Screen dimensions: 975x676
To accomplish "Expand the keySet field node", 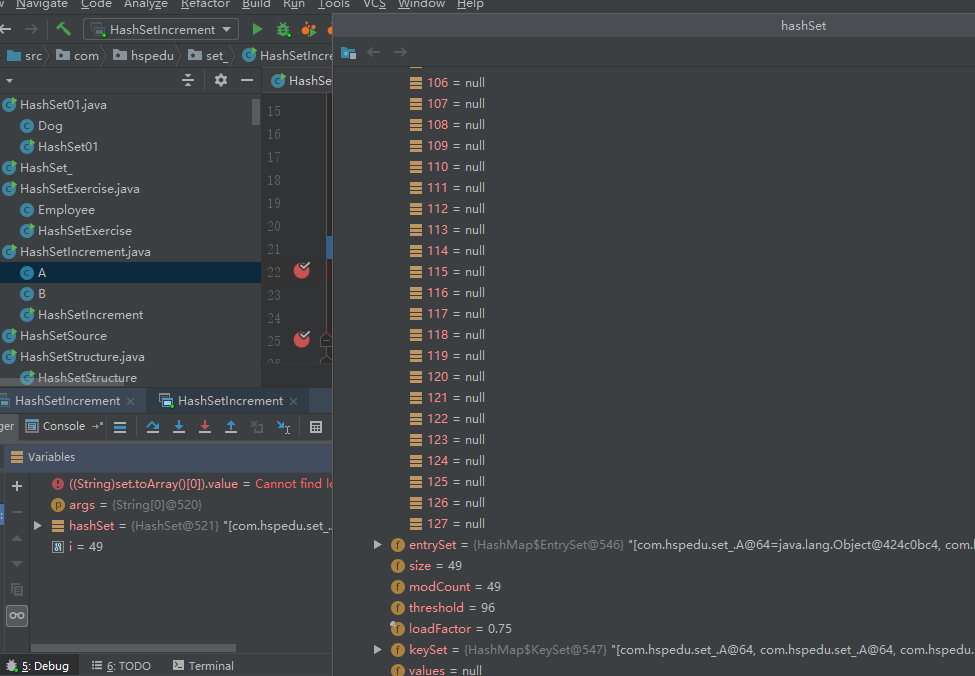I will coord(377,650).
